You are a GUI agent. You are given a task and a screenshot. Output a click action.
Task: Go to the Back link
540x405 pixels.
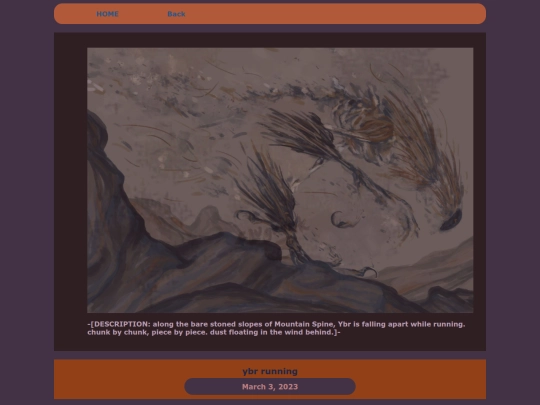coord(176,14)
